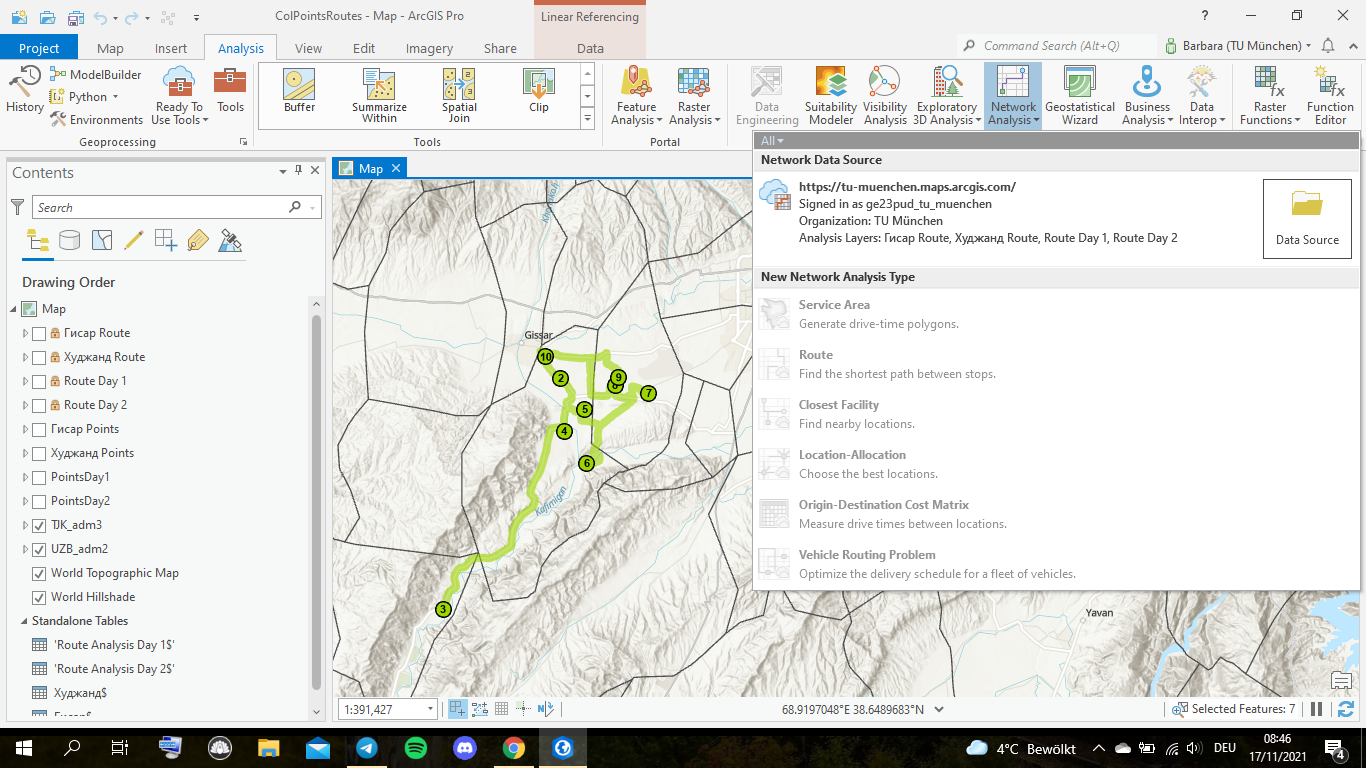
Task: Focus the Command Search box
Action: point(1057,46)
